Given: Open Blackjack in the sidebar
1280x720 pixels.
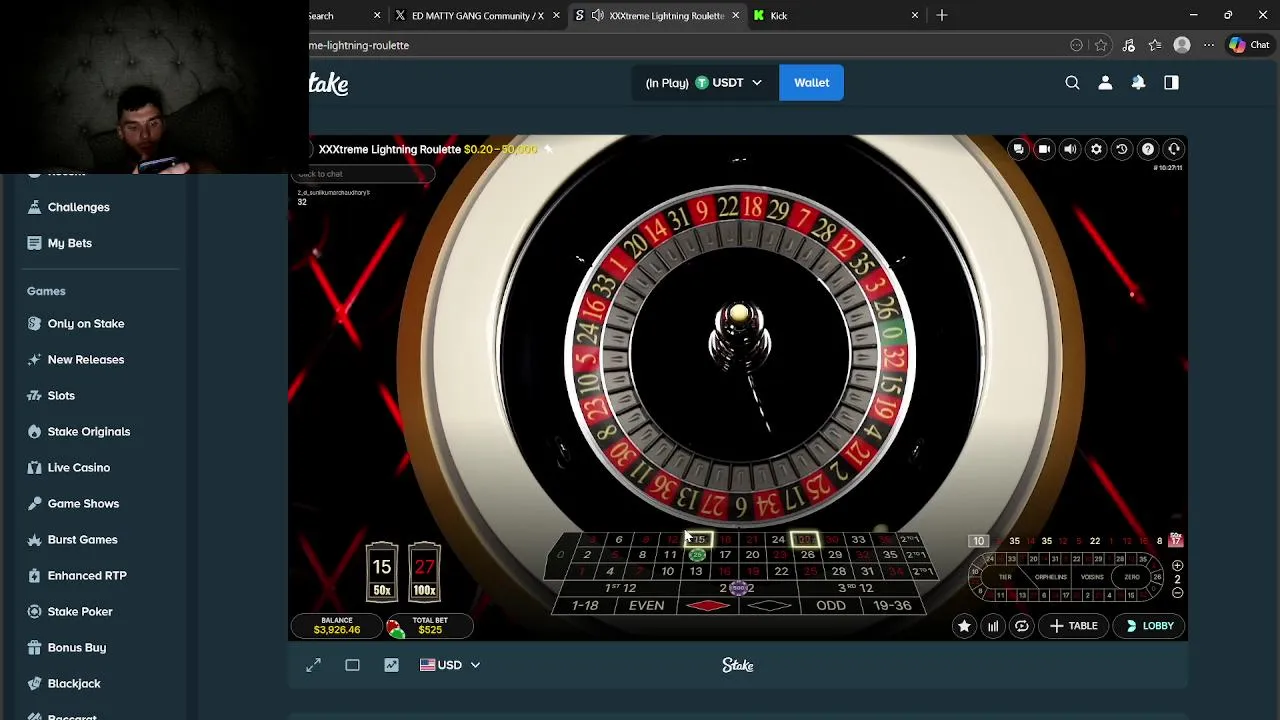Looking at the screenshot, I should click(74, 684).
